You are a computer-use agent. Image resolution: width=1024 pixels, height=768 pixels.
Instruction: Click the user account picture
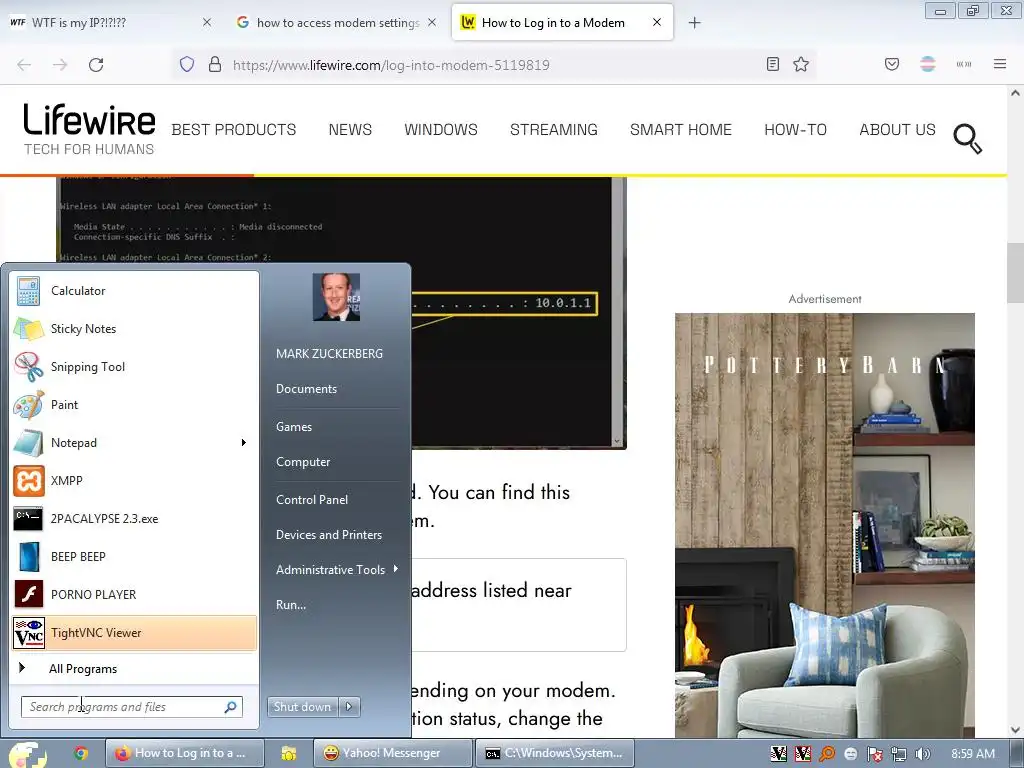pos(336,297)
